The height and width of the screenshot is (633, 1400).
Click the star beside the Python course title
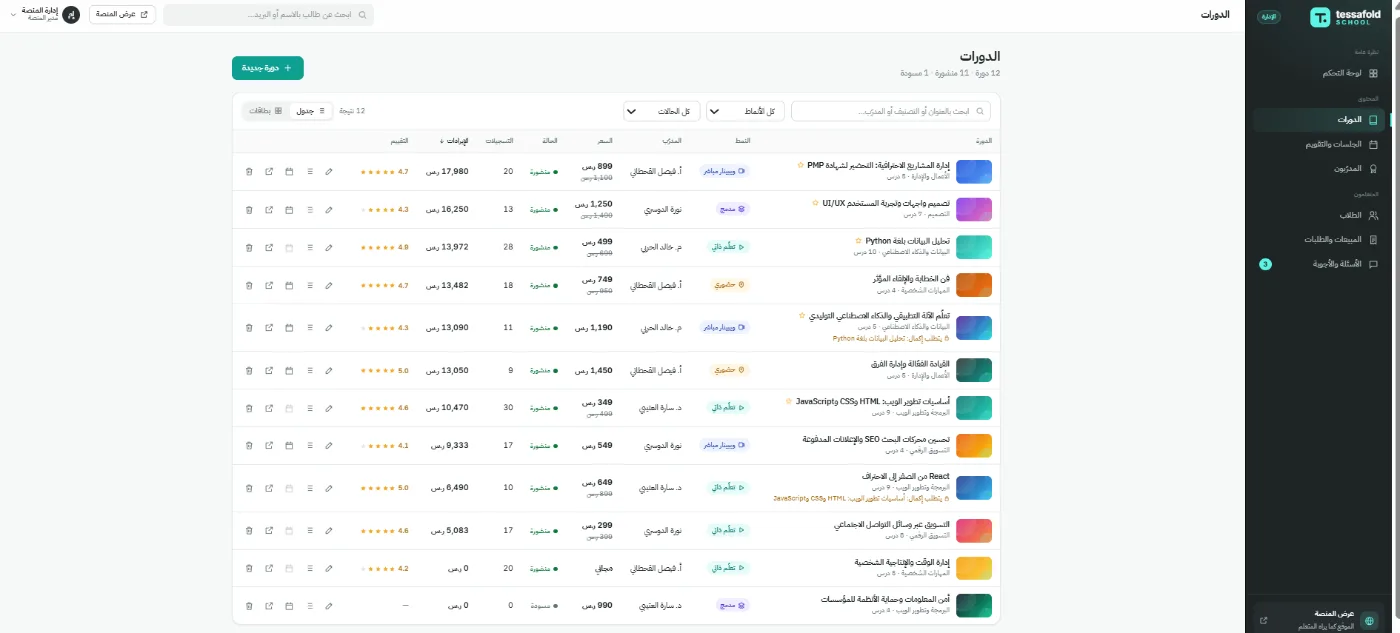tap(859, 241)
